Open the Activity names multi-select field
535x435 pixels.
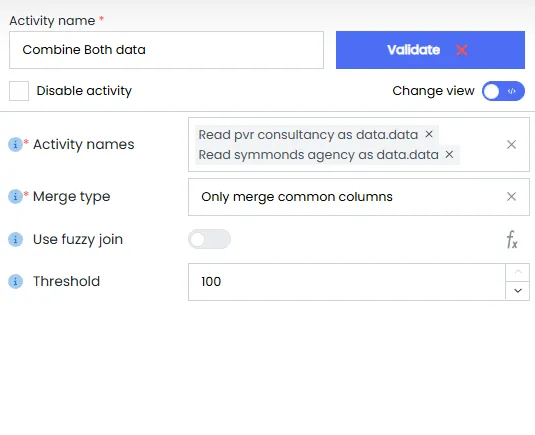(346, 145)
